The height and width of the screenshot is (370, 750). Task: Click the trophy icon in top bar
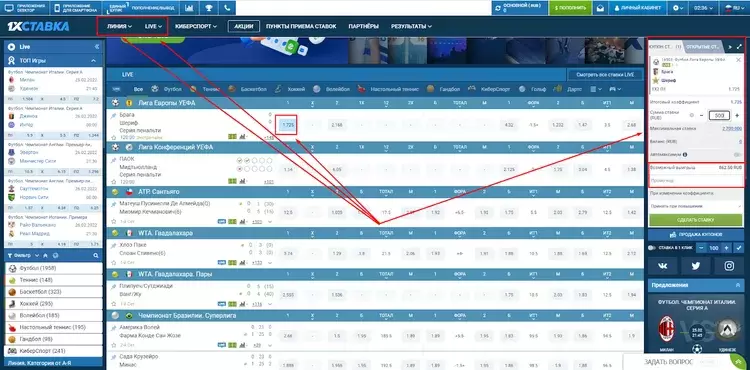coord(209,8)
